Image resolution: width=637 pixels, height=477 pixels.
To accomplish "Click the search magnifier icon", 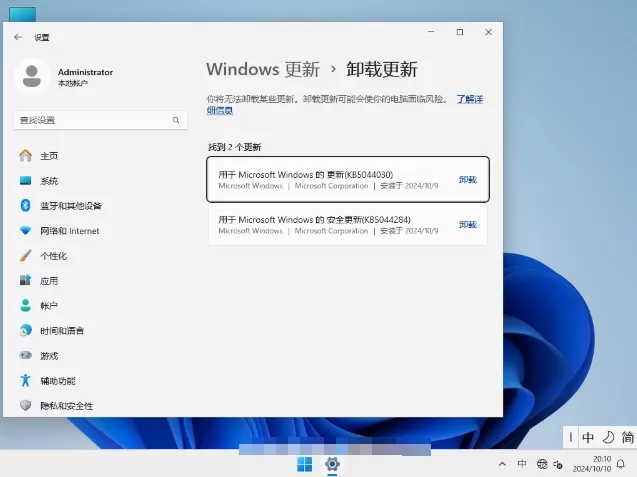I will click(x=176, y=120).
